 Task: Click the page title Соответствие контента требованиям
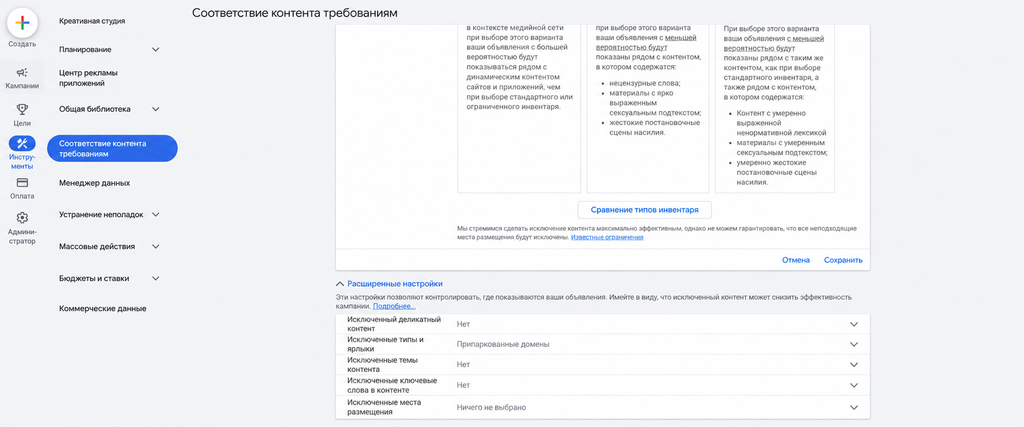295,13
